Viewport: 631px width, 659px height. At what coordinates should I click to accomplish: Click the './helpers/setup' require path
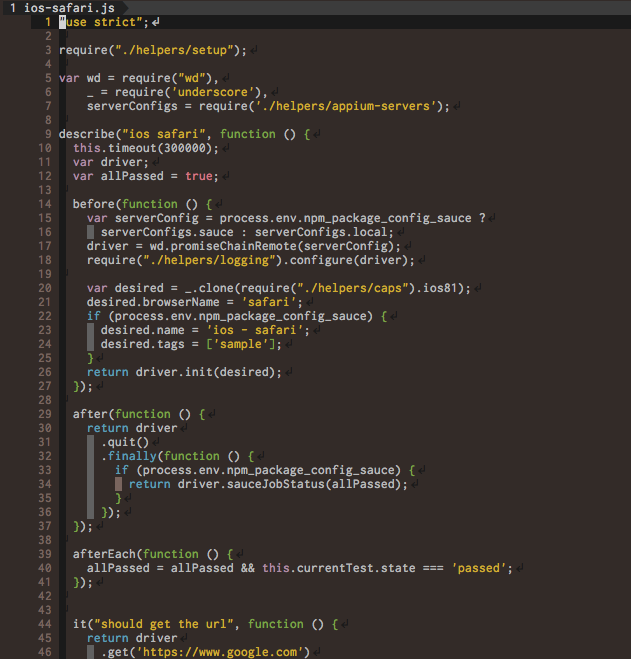[x=174, y=50]
